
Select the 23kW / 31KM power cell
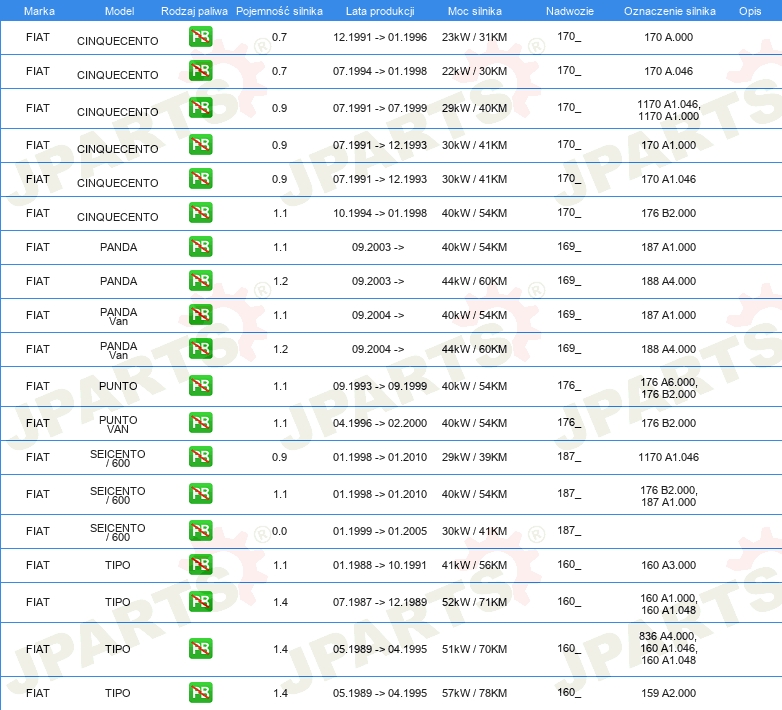coord(474,37)
